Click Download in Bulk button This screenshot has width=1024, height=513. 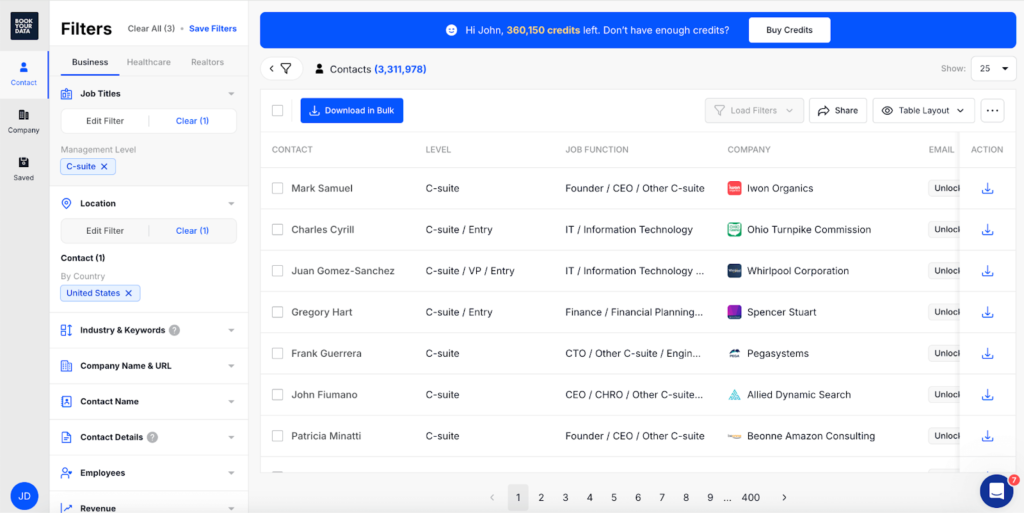(x=352, y=110)
